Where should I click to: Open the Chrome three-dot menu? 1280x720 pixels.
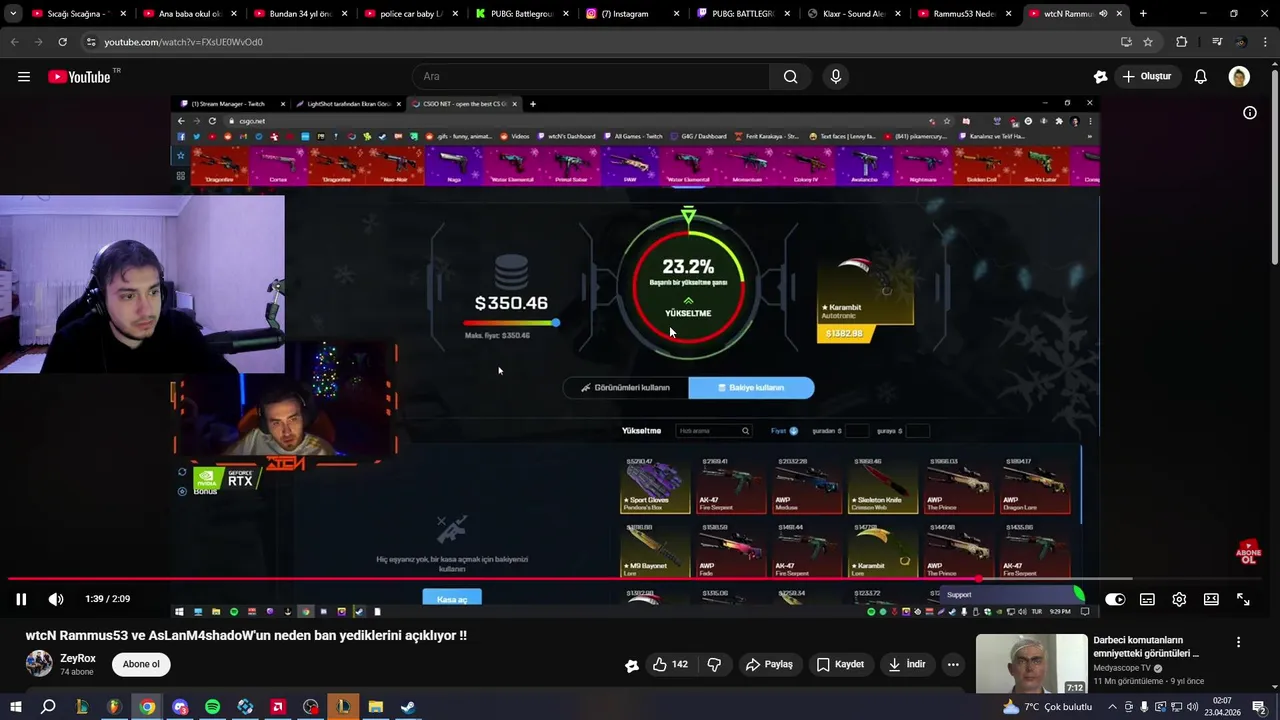click(x=1265, y=42)
